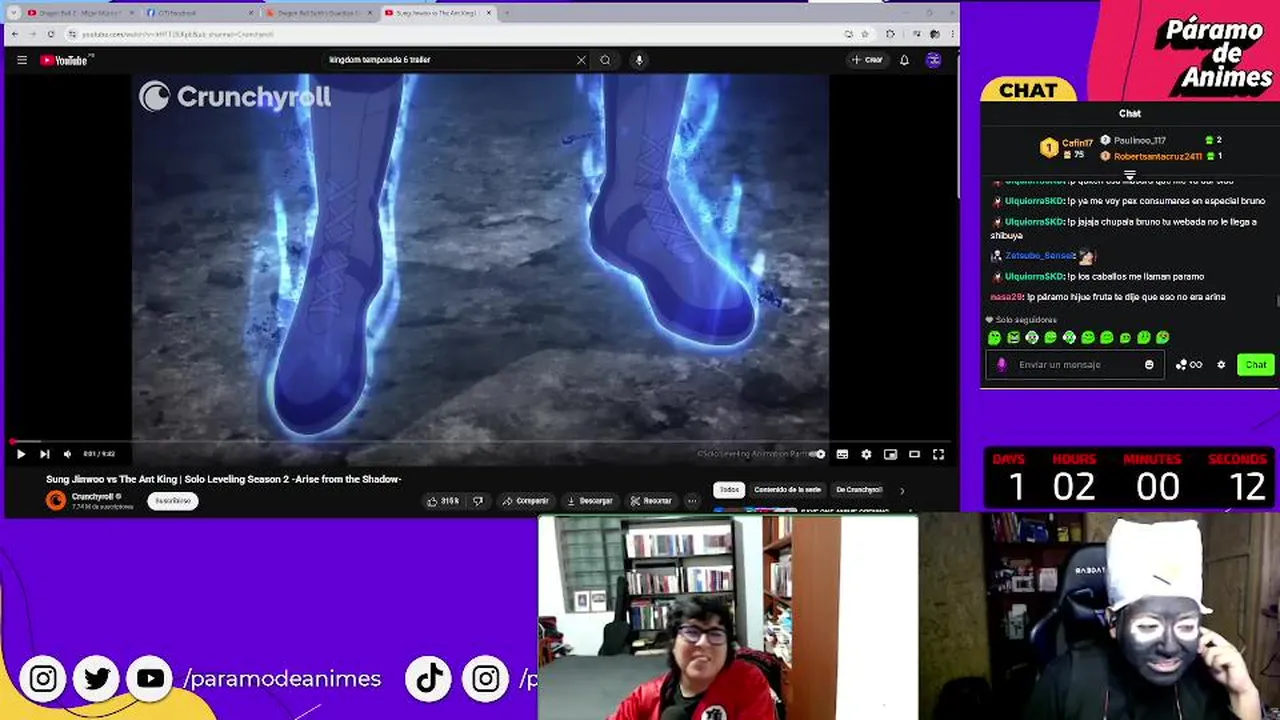The width and height of the screenshot is (1280, 720).
Task: Play the Solo Leveling video
Action: click(21, 454)
